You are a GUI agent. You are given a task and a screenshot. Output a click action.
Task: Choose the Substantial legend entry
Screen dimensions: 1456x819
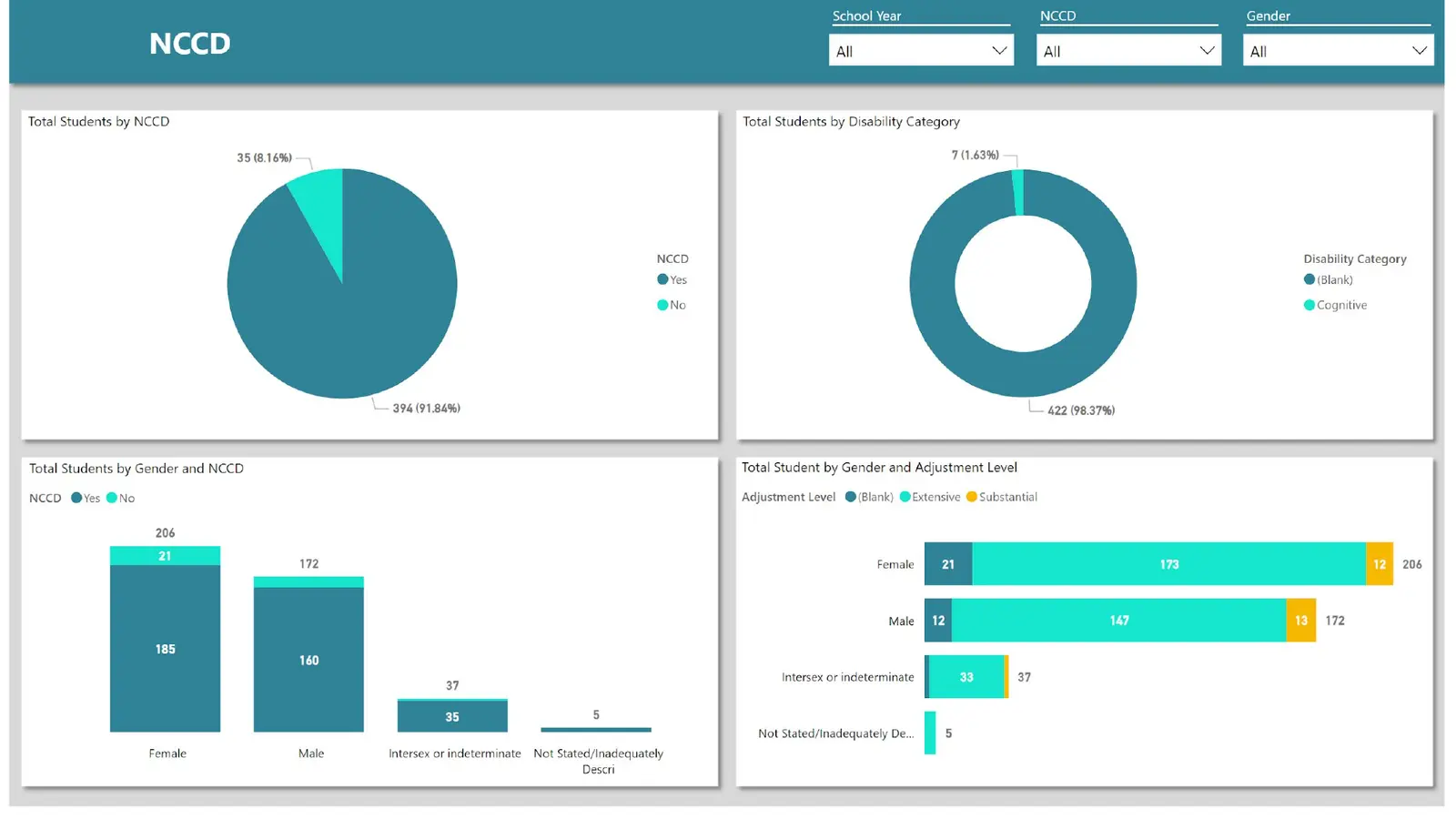pyautogui.click(x=1002, y=497)
